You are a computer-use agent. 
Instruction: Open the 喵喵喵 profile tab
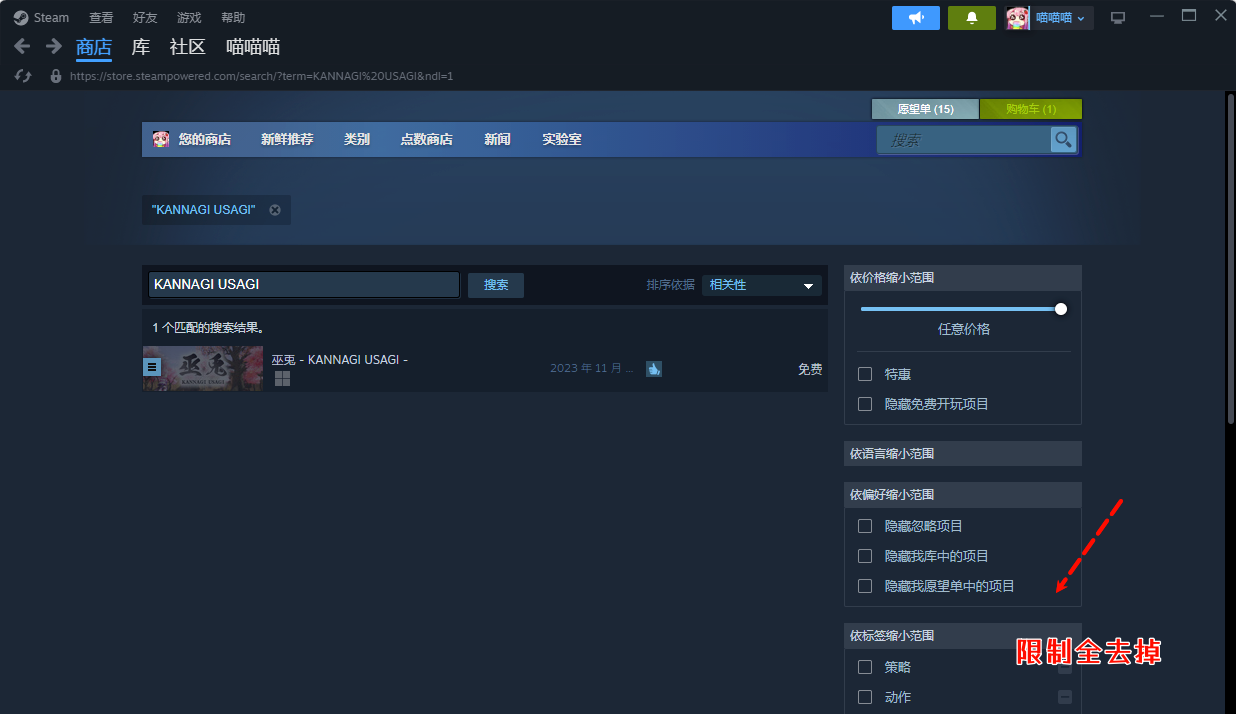[253, 47]
